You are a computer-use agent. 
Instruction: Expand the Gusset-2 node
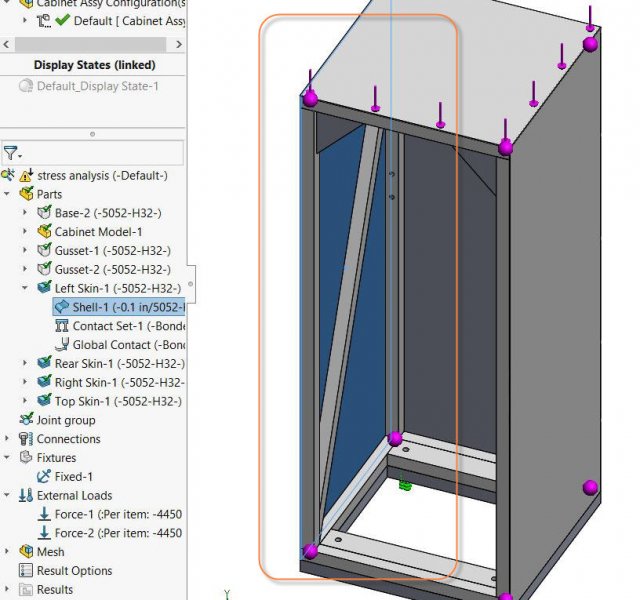pos(25,269)
